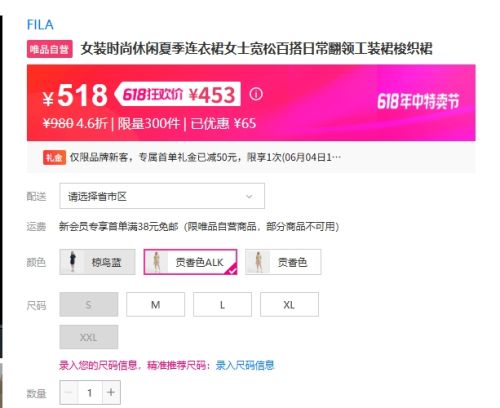Select the 棉鸟蓝 color option

point(97,262)
